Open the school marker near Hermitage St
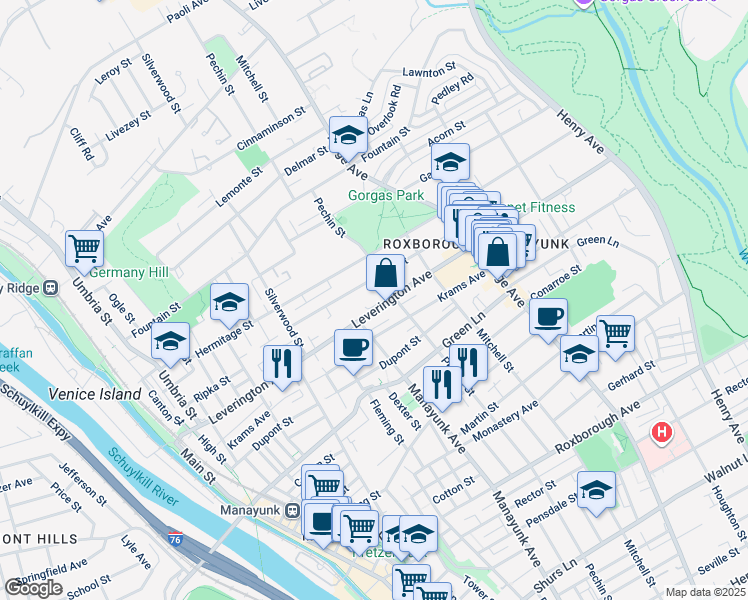 pos(229,302)
